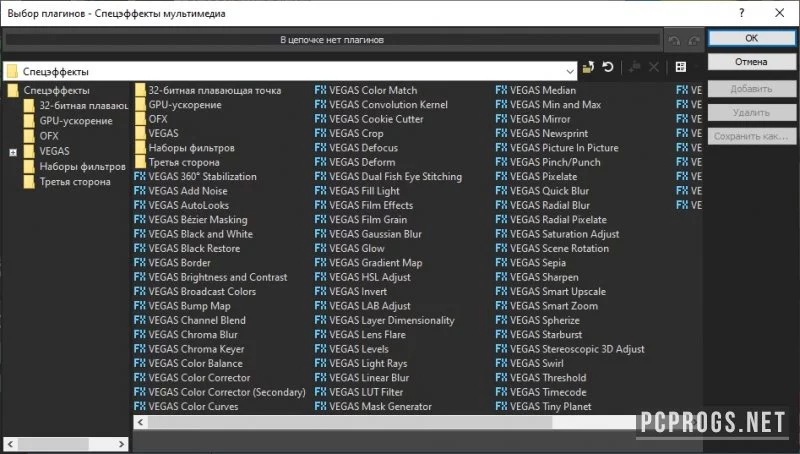800x454 pixels.
Task: Open Третья сторона folder in list
Action: click(x=178, y=162)
